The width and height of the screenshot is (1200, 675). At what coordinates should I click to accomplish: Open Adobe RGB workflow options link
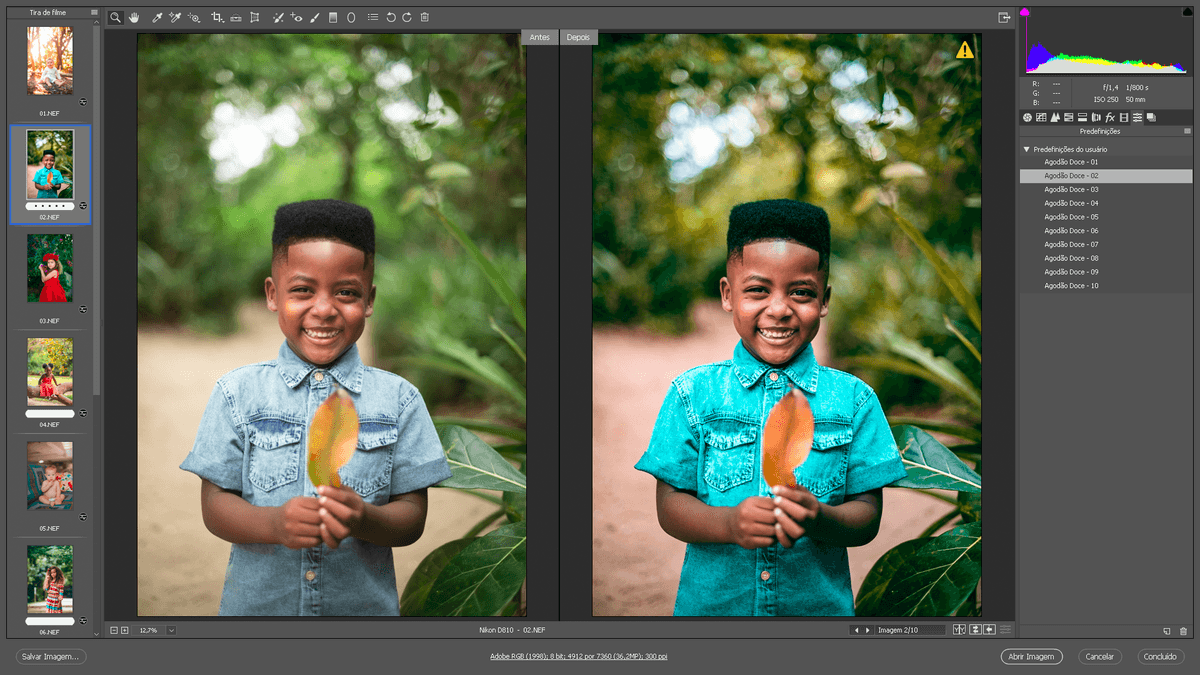tap(580, 656)
